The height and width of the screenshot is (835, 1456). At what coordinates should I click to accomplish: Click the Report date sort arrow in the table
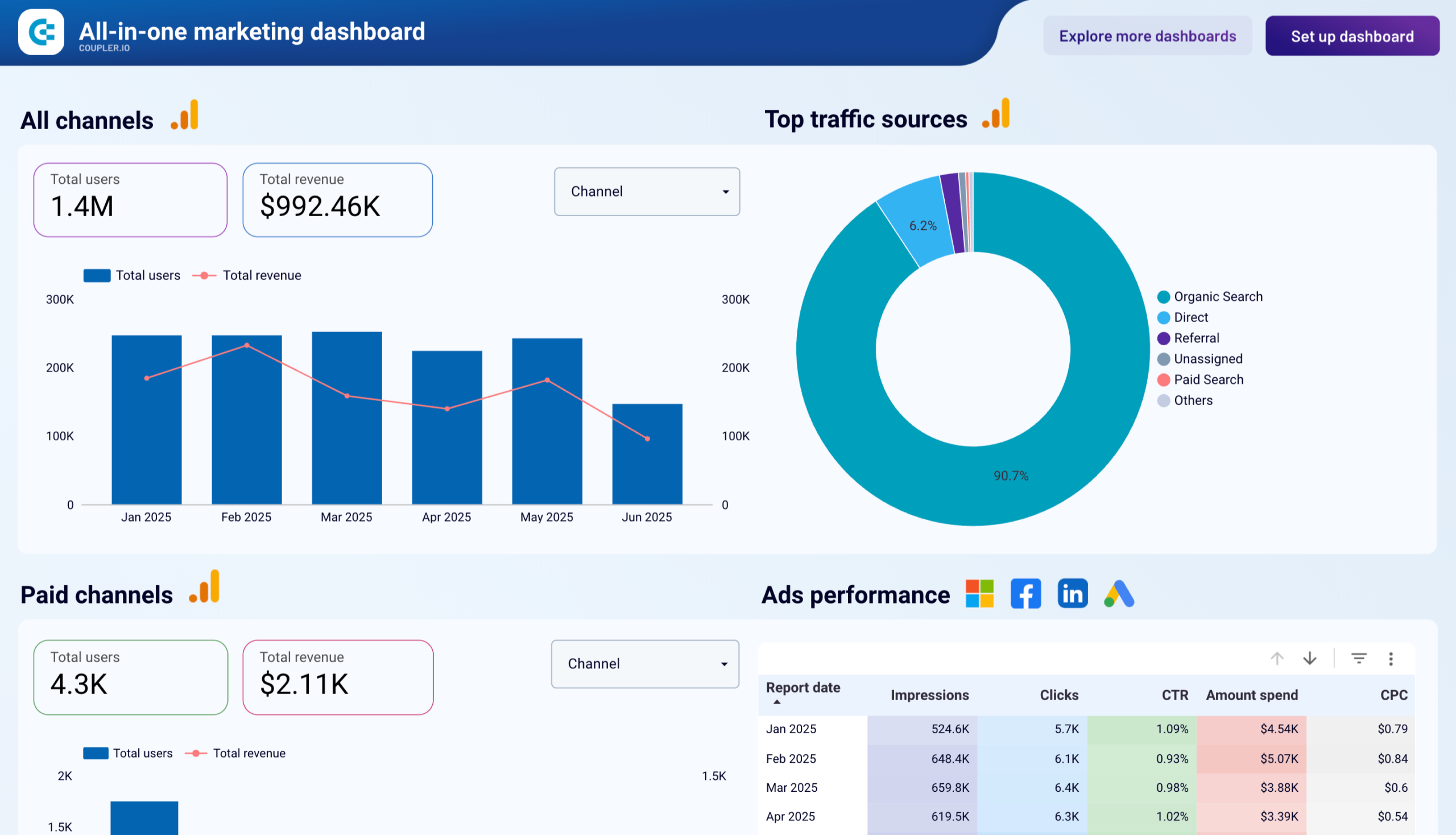777,702
